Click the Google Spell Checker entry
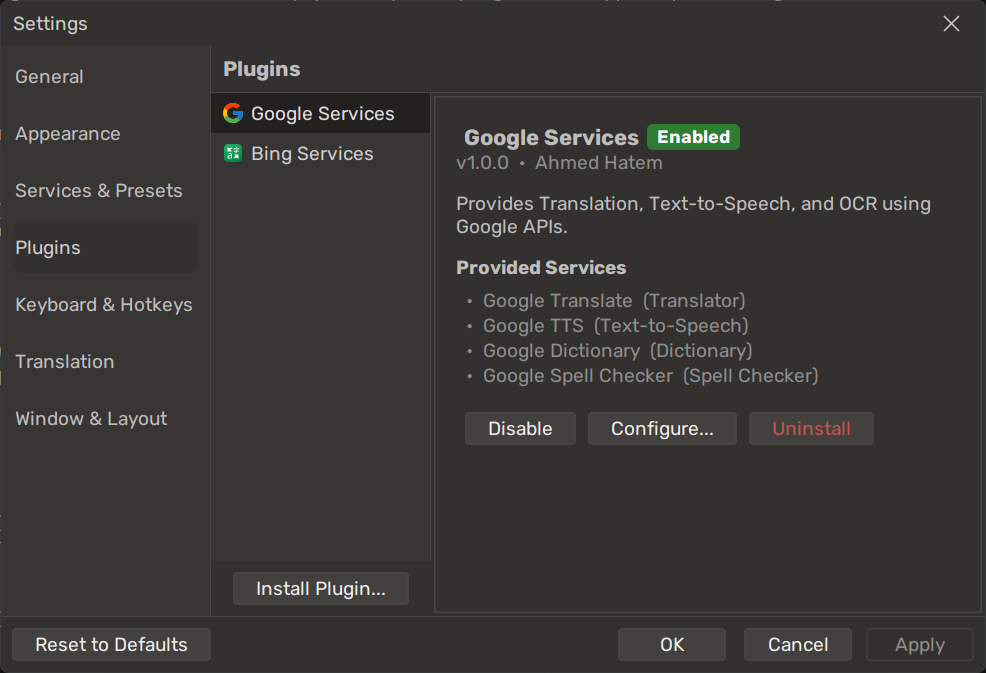The image size is (986, 673). click(650, 376)
